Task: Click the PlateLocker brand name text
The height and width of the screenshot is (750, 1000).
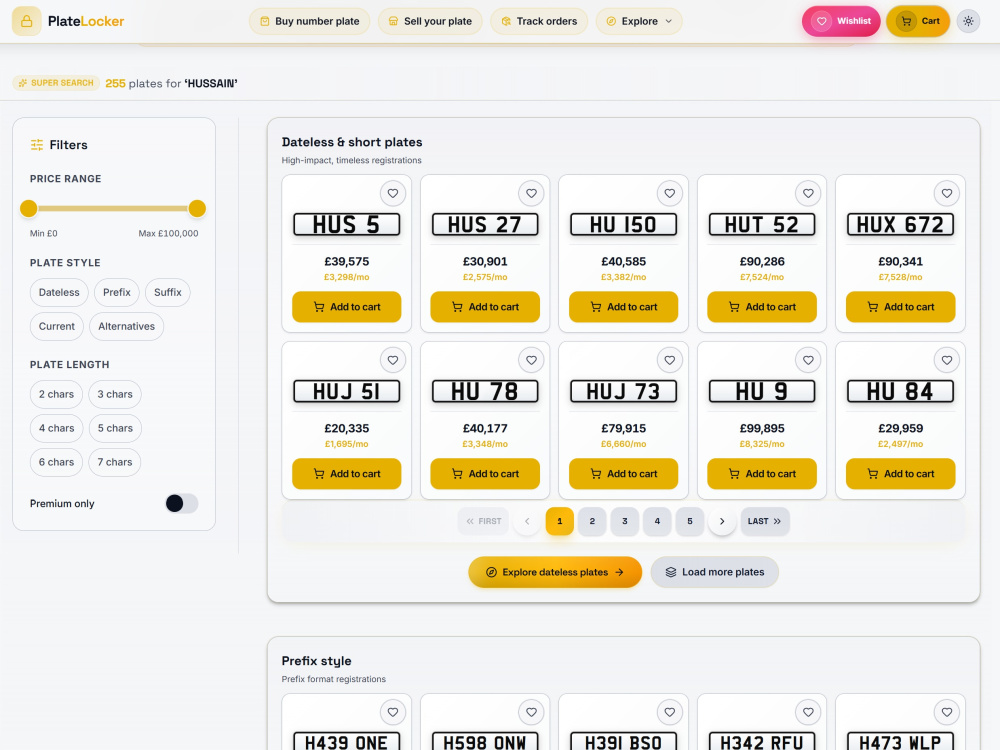Action: [x=86, y=21]
